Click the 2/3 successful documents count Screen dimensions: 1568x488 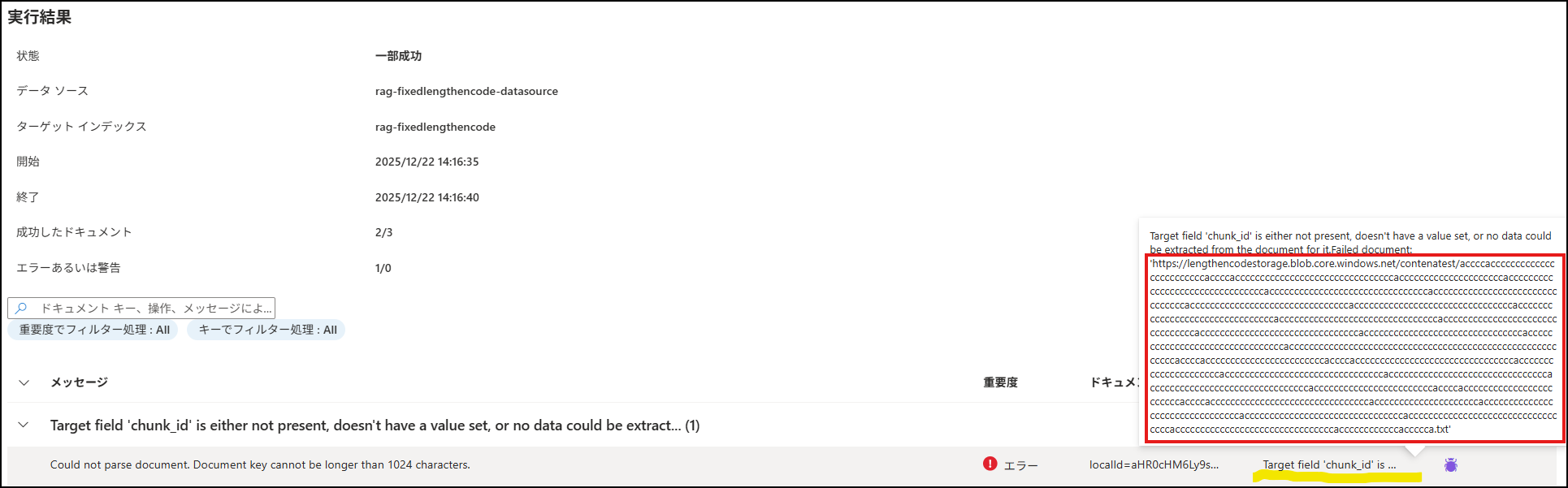click(382, 231)
